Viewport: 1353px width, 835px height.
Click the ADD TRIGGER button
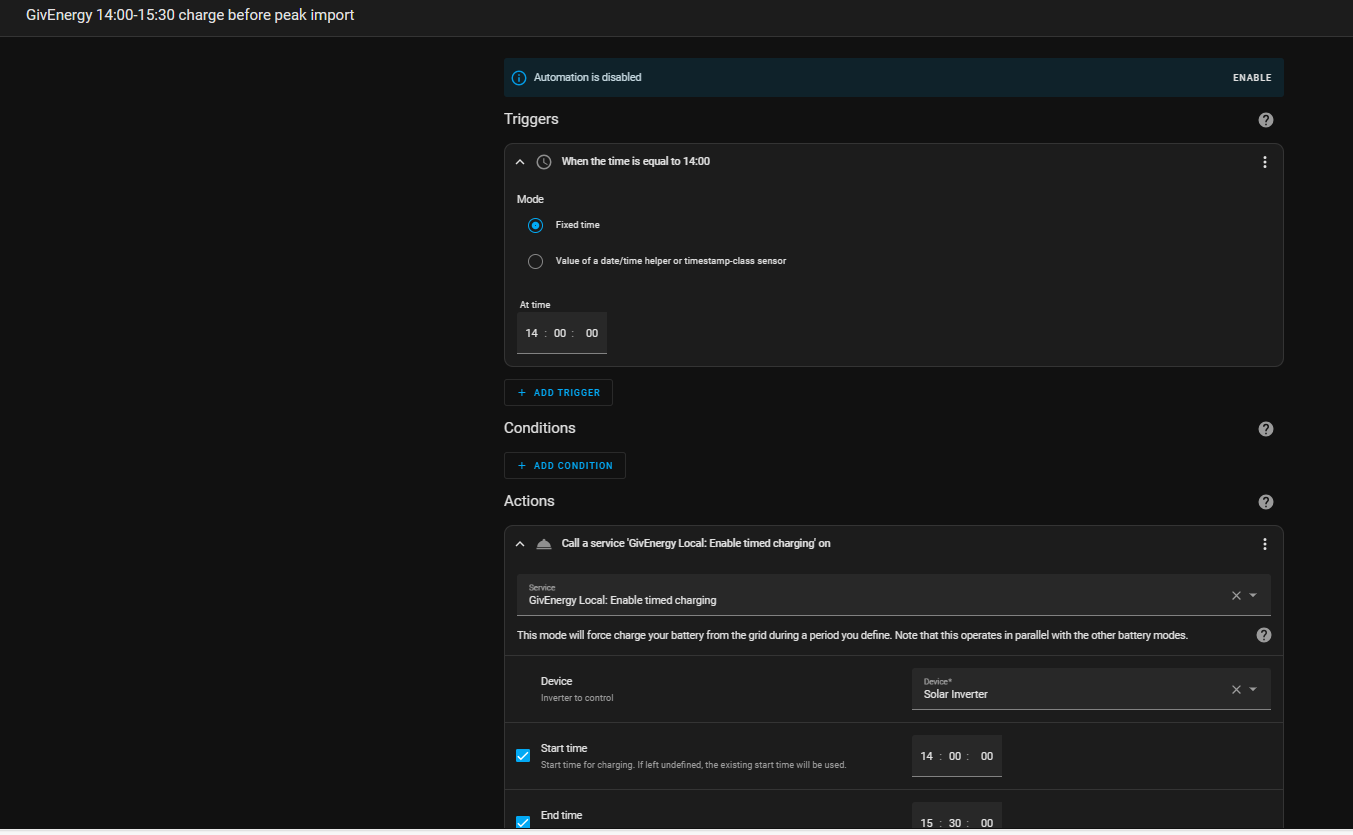(x=558, y=393)
